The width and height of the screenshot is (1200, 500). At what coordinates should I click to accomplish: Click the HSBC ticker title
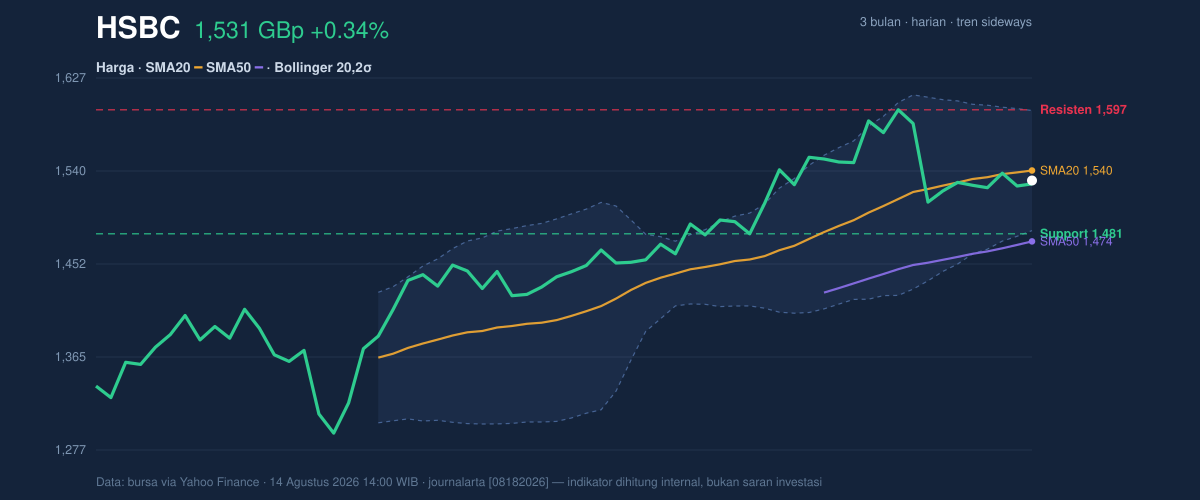(138, 29)
